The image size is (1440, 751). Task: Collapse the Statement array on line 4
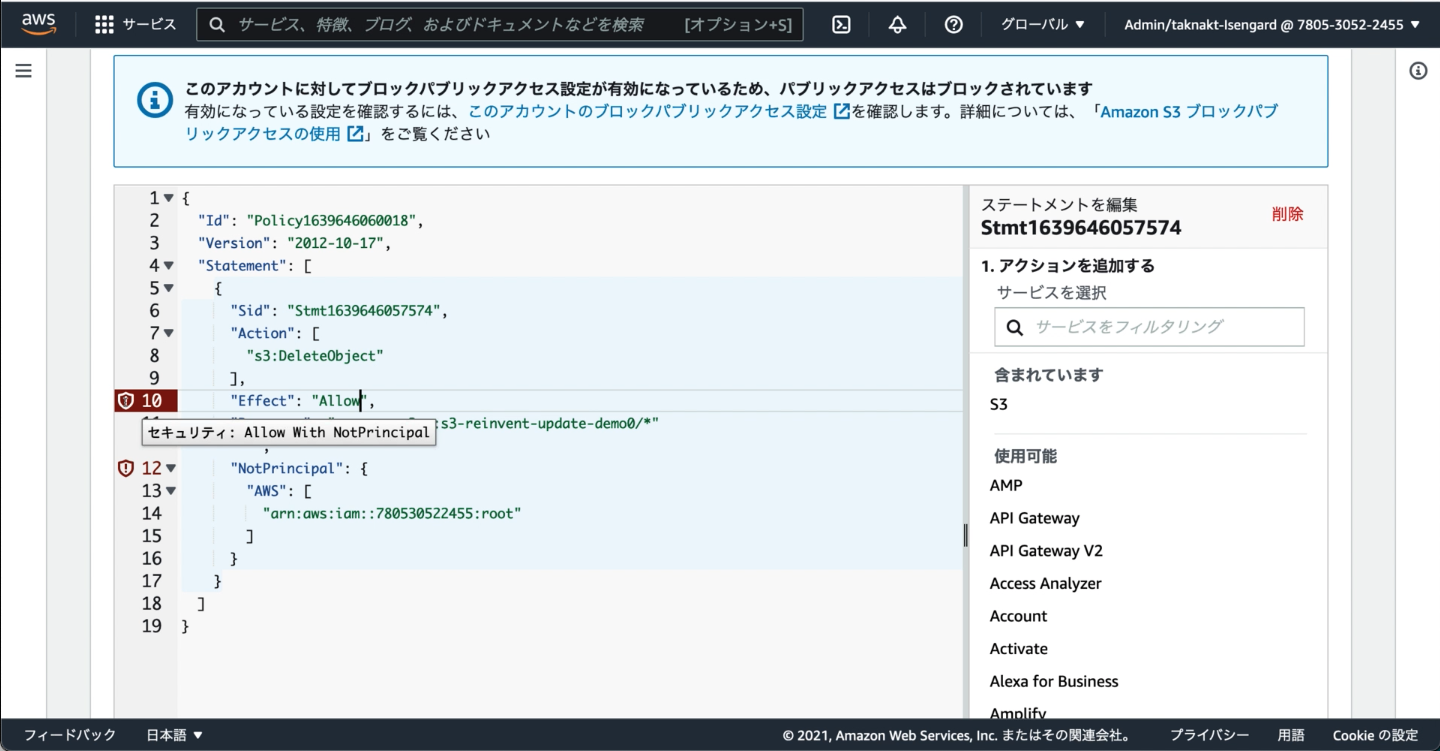coord(169,266)
